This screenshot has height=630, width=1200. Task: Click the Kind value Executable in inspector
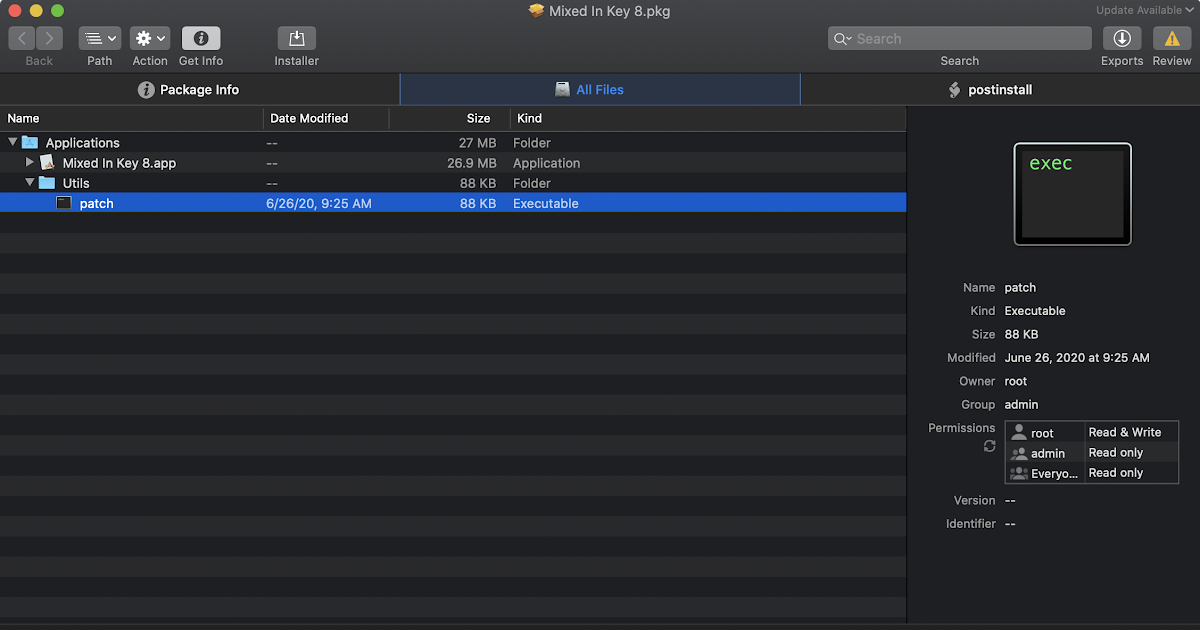pos(1035,311)
